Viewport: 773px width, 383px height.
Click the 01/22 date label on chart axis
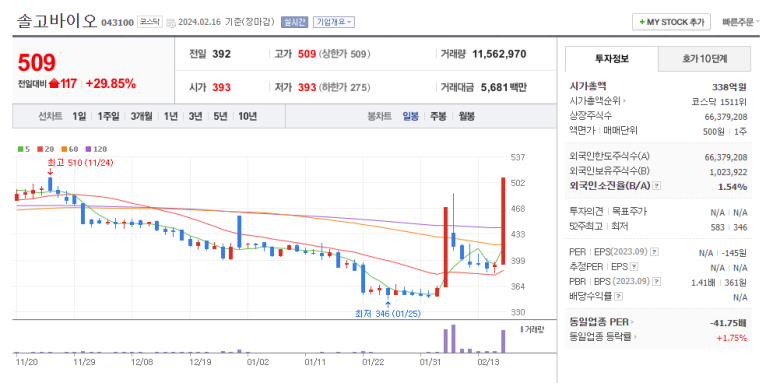373,362
